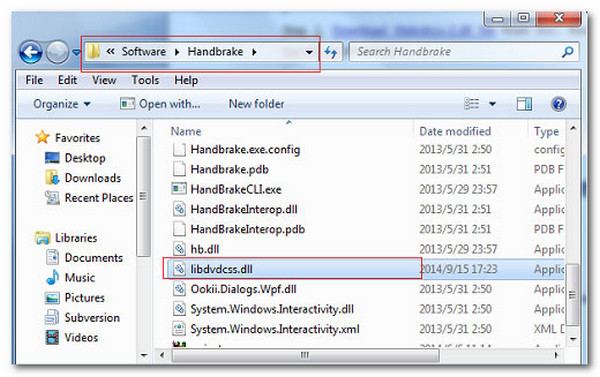
Task: Select the file Ookii.Dialogs.Wpf.dll
Action: pyautogui.click(x=243, y=289)
